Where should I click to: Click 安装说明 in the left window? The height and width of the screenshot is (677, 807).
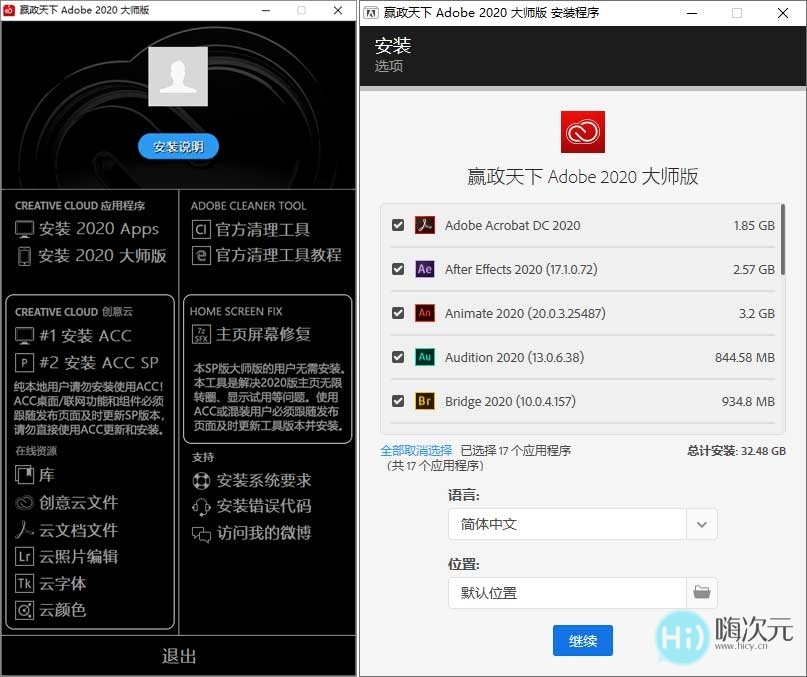(x=177, y=145)
